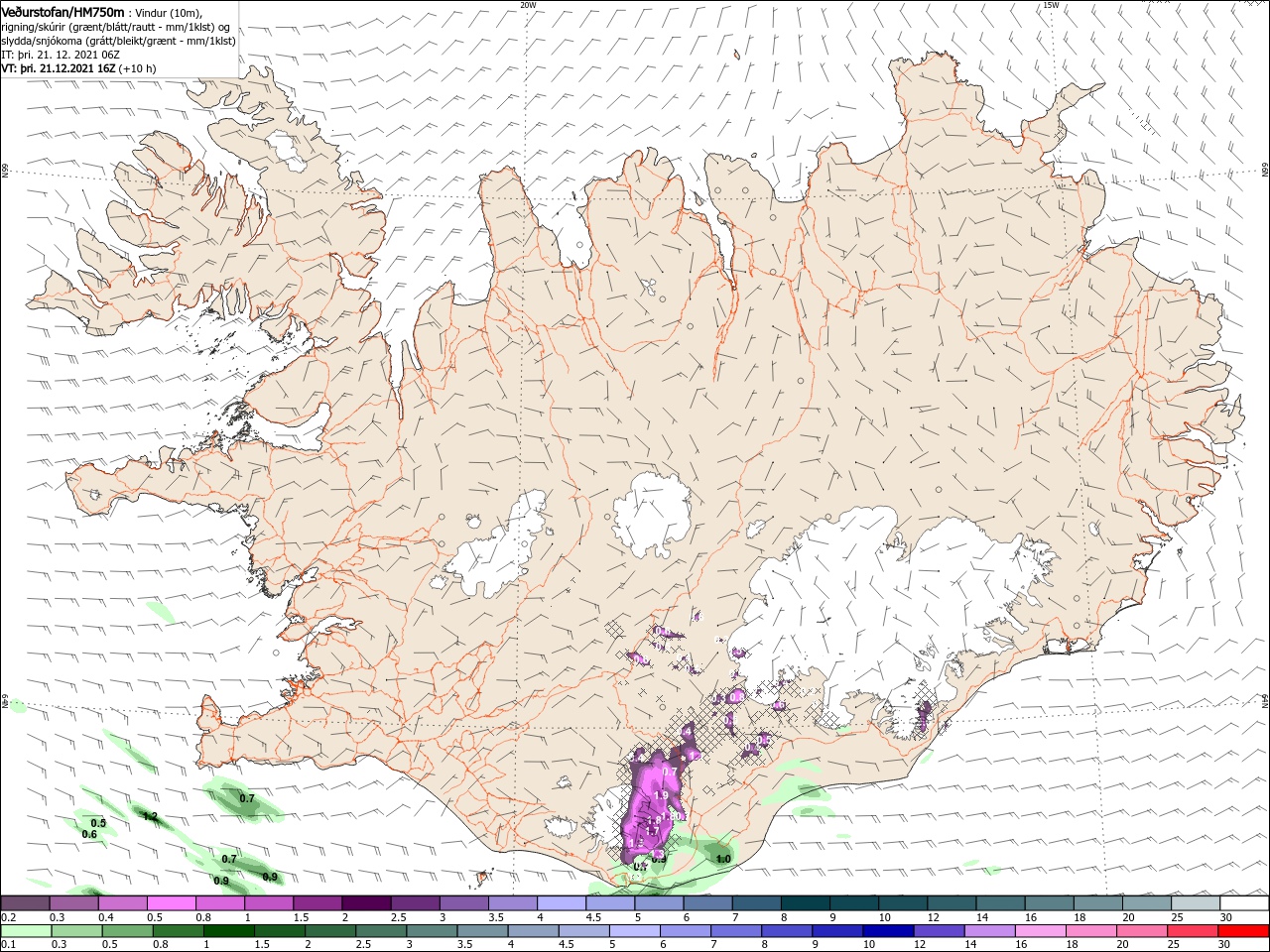Viewport: 1270px width, 952px height.
Task: Click the '10' label in the lower legend row
Action: click(867, 945)
